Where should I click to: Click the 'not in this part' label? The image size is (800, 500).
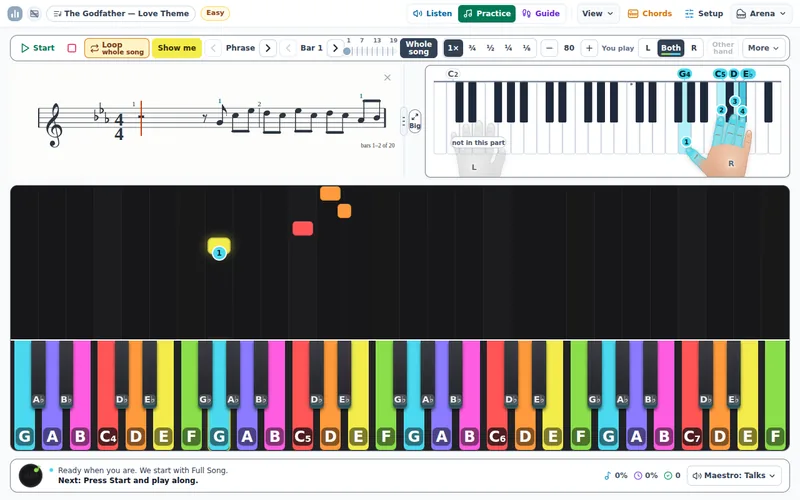tap(478, 143)
